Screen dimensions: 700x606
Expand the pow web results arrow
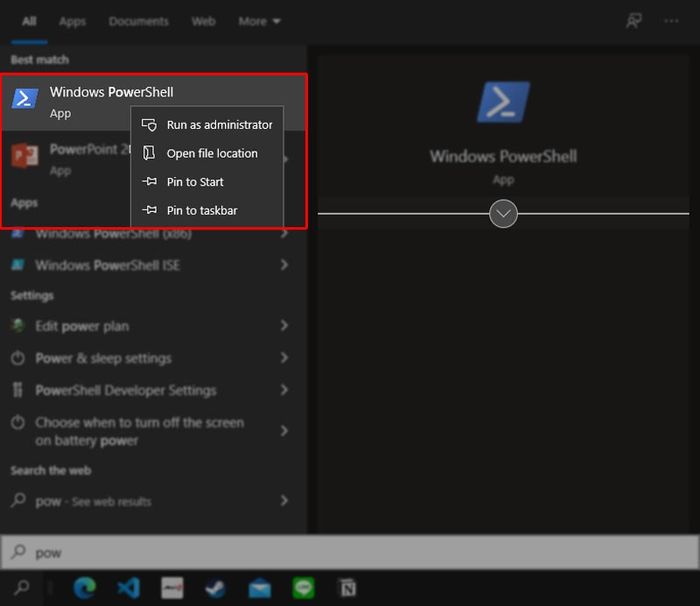tap(284, 501)
